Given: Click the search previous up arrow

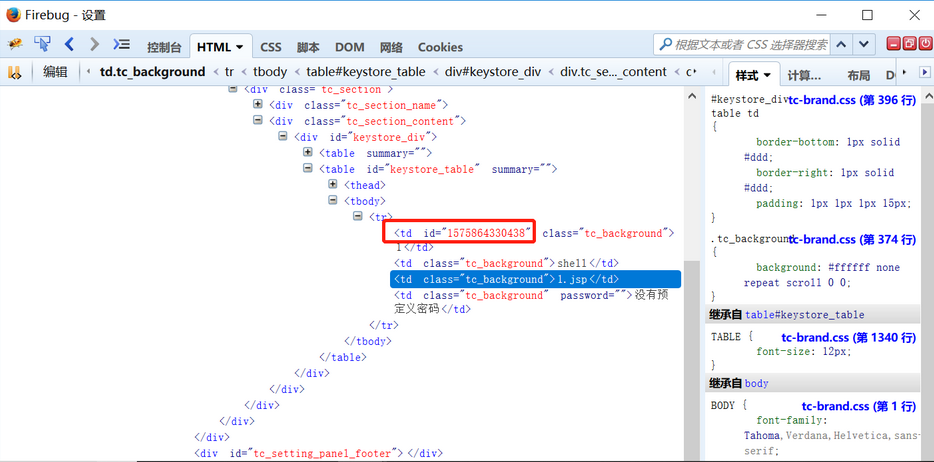Looking at the screenshot, I should [840, 45].
